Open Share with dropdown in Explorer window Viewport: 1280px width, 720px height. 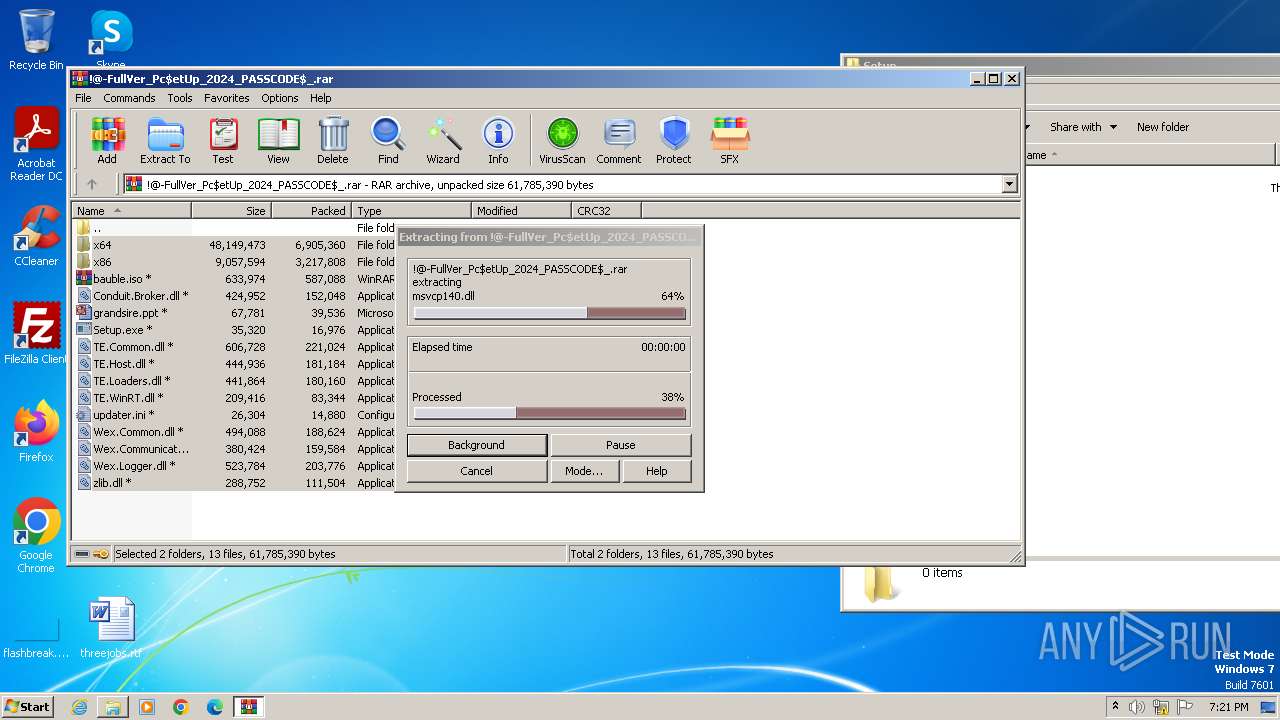1083,127
